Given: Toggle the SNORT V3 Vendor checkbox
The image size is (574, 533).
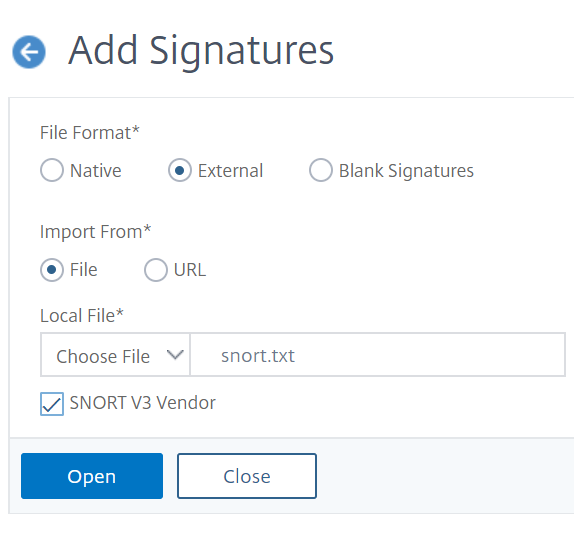Looking at the screenshot, I should point(52,404).
